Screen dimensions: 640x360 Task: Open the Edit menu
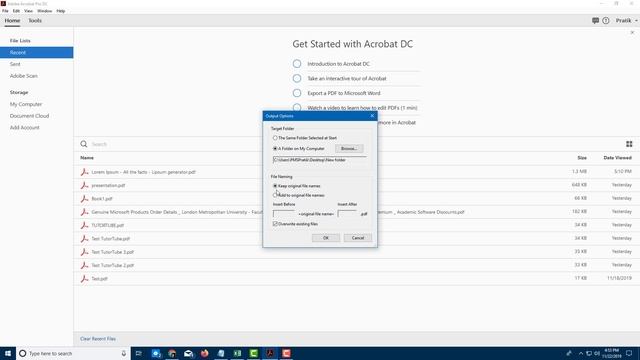click(16, 11)
